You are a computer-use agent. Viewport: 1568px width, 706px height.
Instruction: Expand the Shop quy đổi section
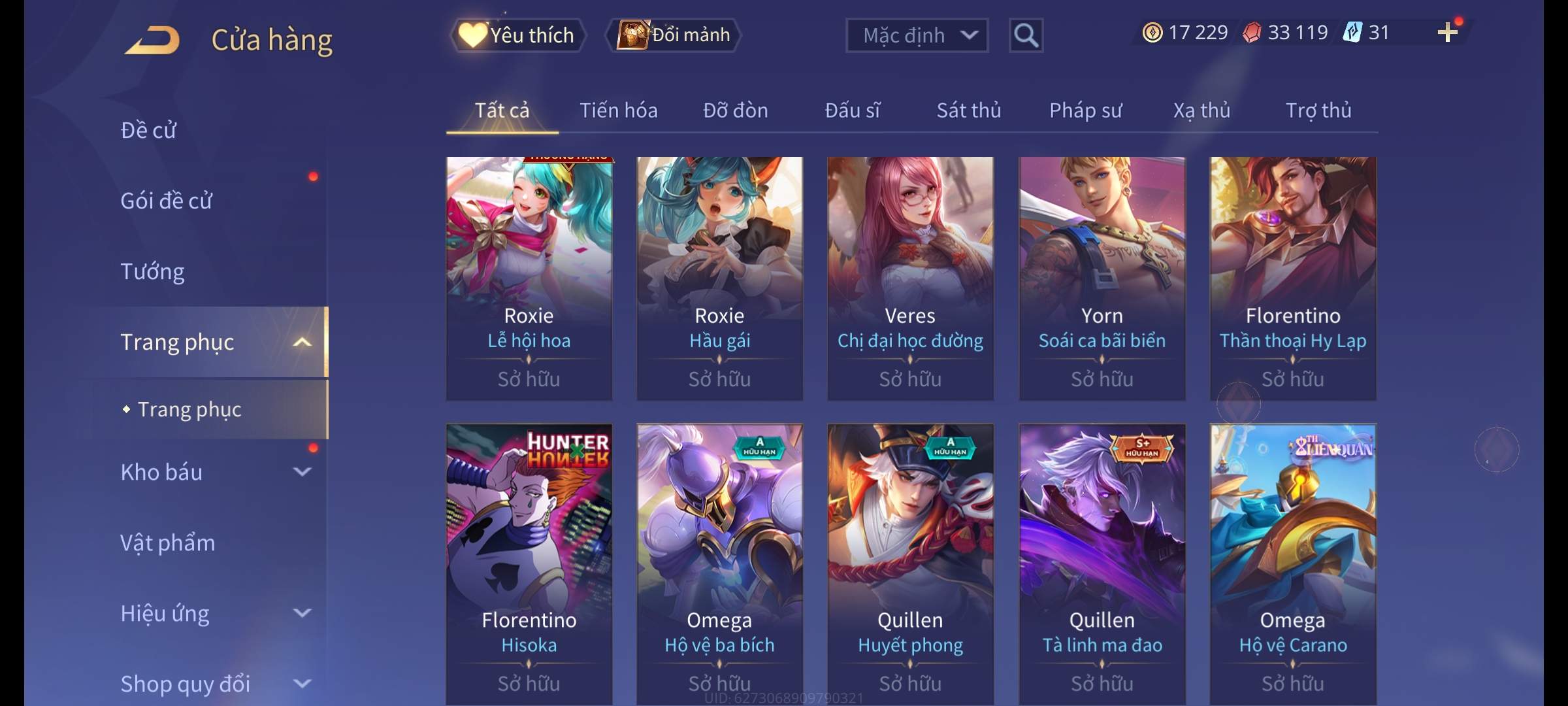[302, 683]
